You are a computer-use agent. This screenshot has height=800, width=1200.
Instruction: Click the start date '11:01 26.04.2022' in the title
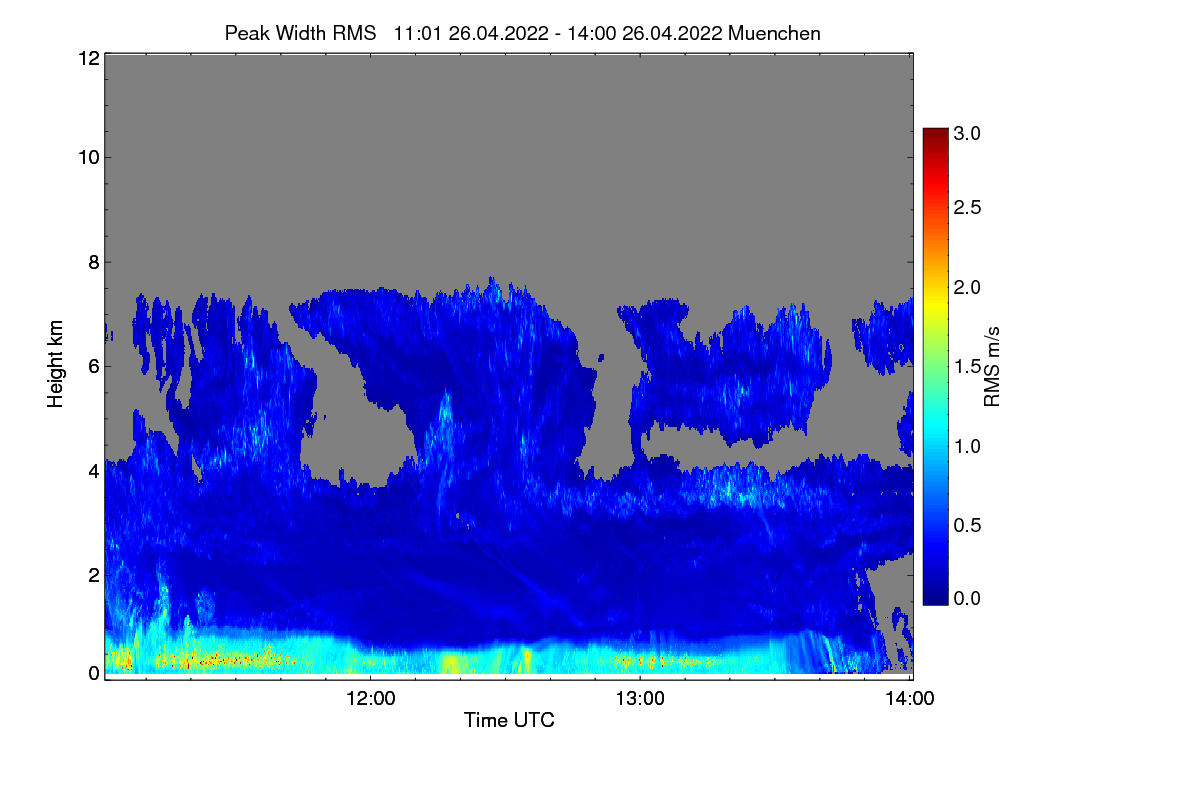470,33
